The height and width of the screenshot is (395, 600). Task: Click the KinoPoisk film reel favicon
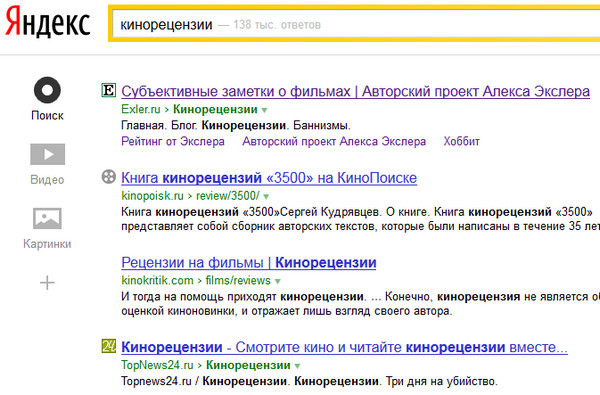click(x=109, y=177)
